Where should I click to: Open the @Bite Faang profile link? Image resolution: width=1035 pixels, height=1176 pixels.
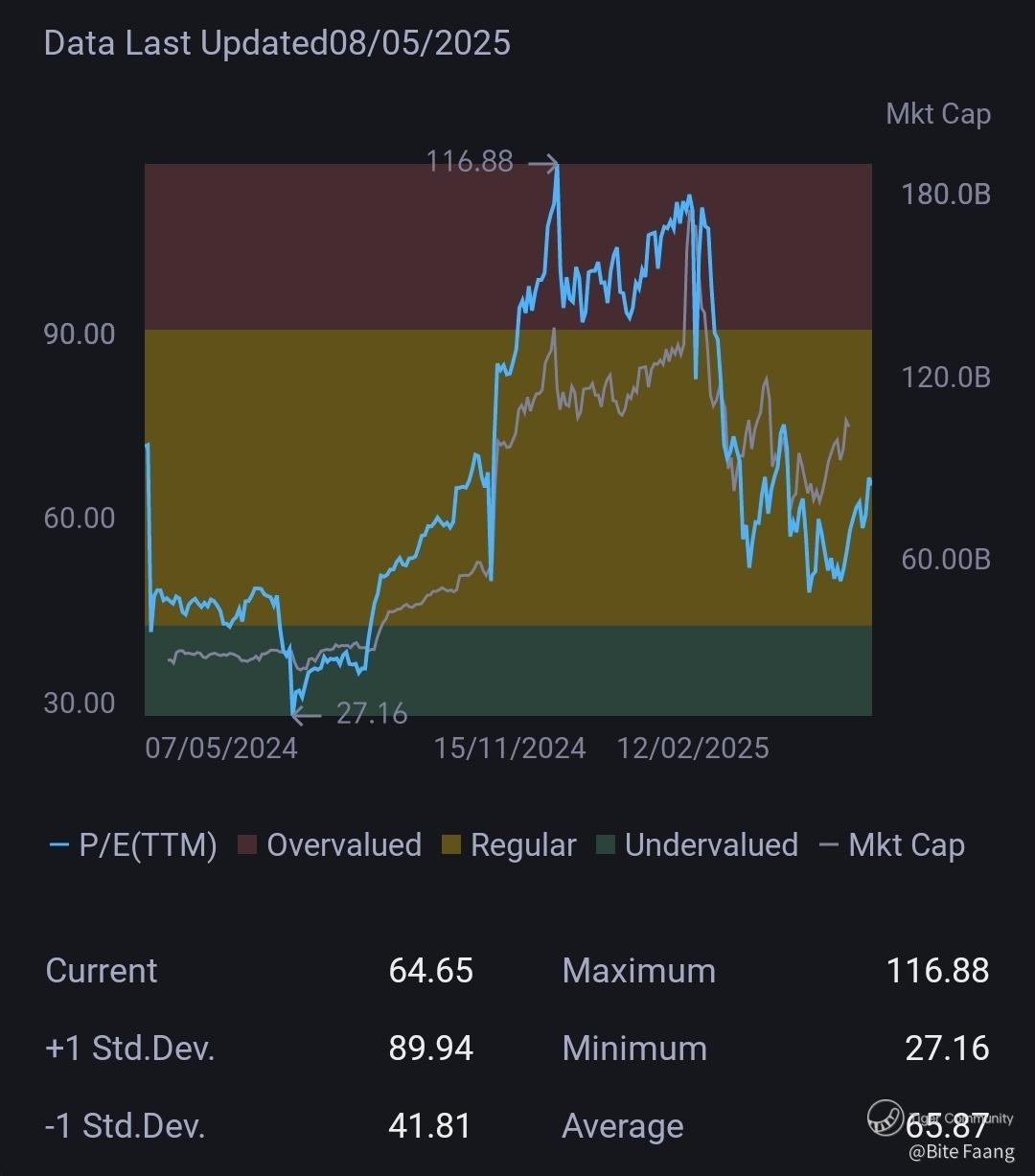click(x=960, y=1151)
